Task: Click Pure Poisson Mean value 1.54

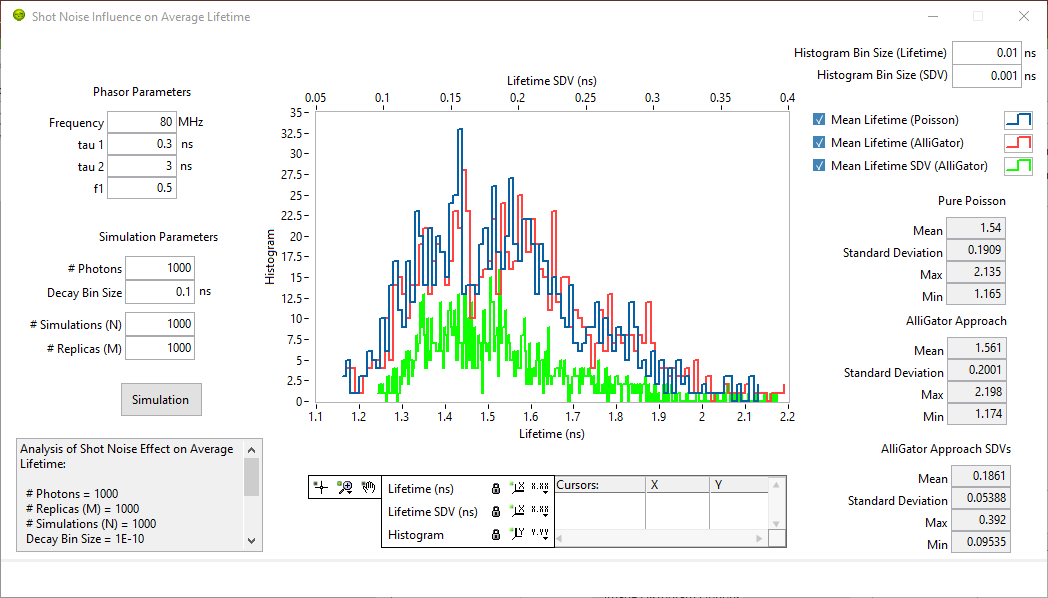Action: (x=976, y=229)
